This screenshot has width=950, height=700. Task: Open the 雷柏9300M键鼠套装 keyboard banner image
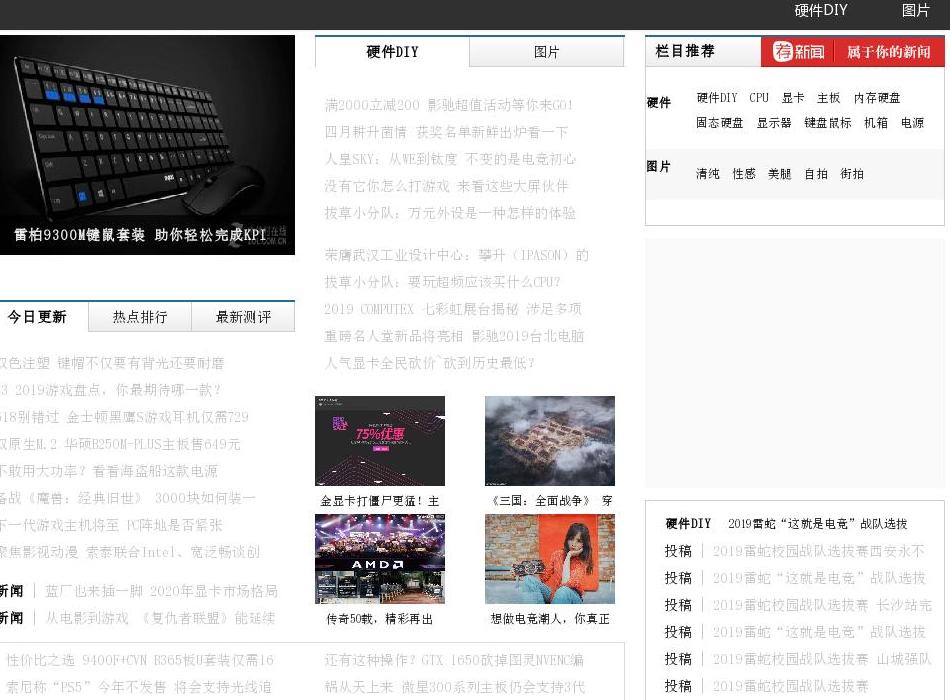[x=147, y=145]
